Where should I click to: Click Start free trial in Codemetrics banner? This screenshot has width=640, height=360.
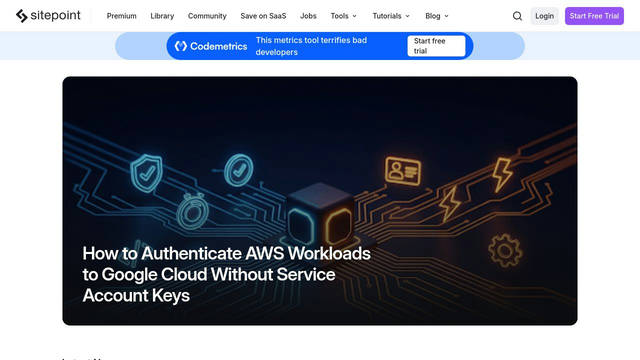436,46
